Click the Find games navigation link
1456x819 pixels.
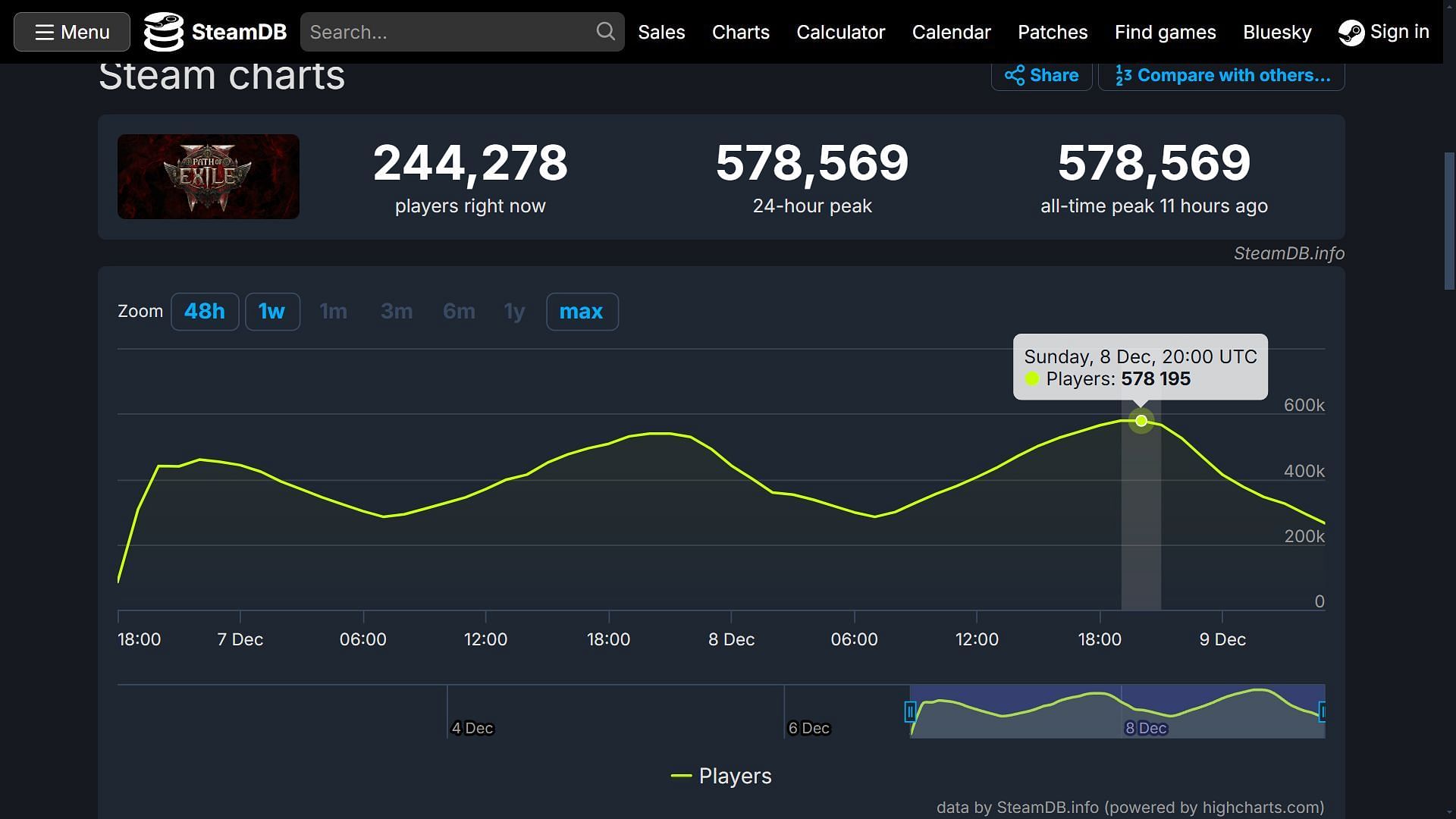click(1165, 31)
